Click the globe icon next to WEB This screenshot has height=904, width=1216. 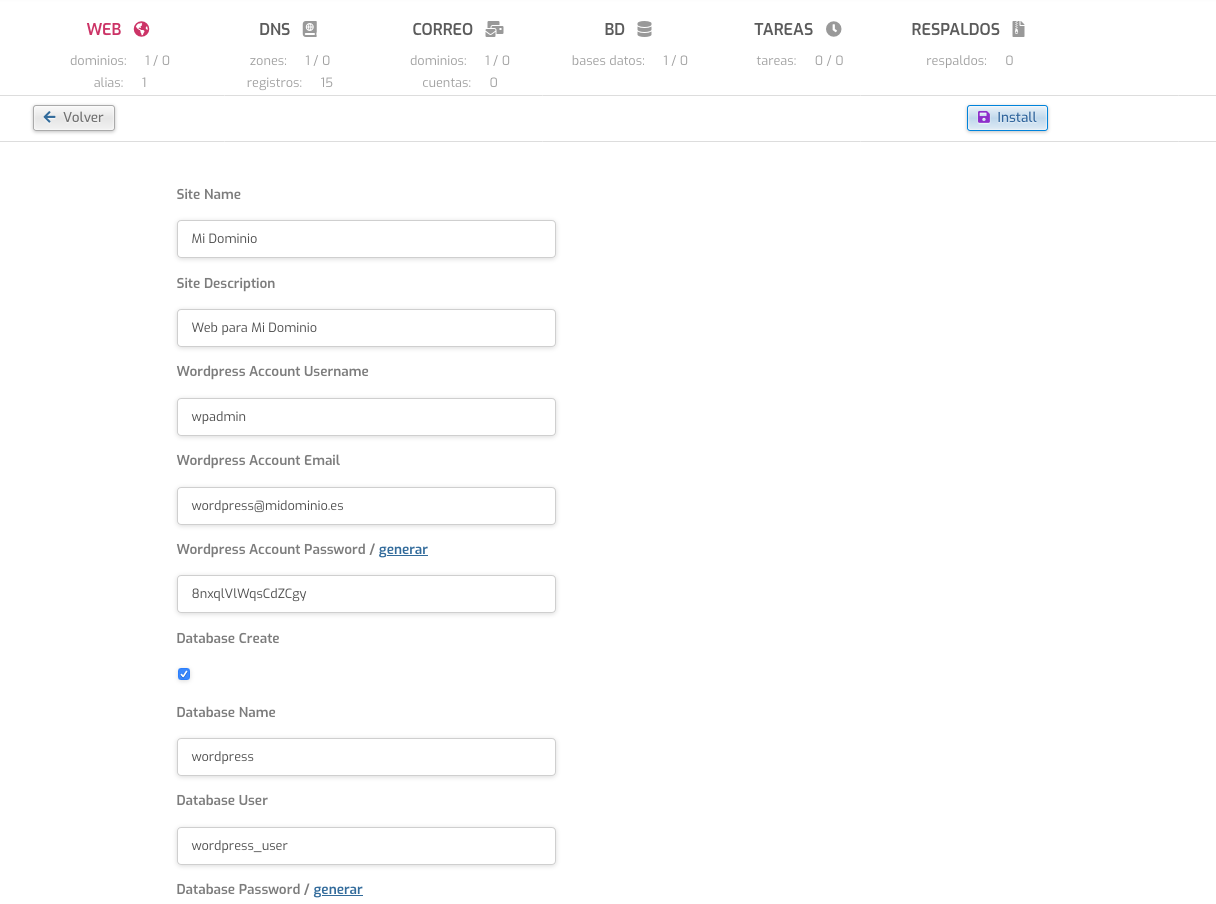[x=141, y=29]
